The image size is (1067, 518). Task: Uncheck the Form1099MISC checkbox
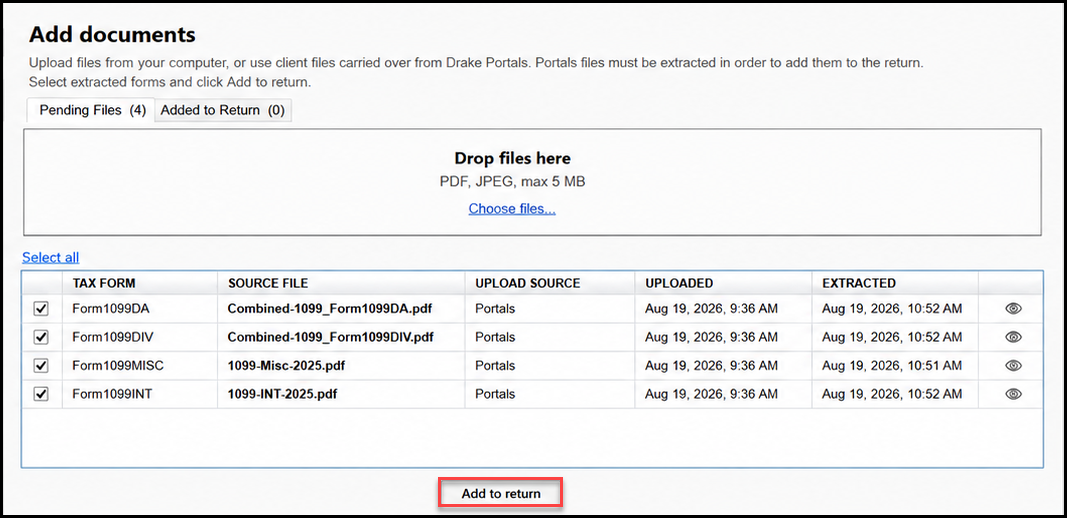point(41,366)
